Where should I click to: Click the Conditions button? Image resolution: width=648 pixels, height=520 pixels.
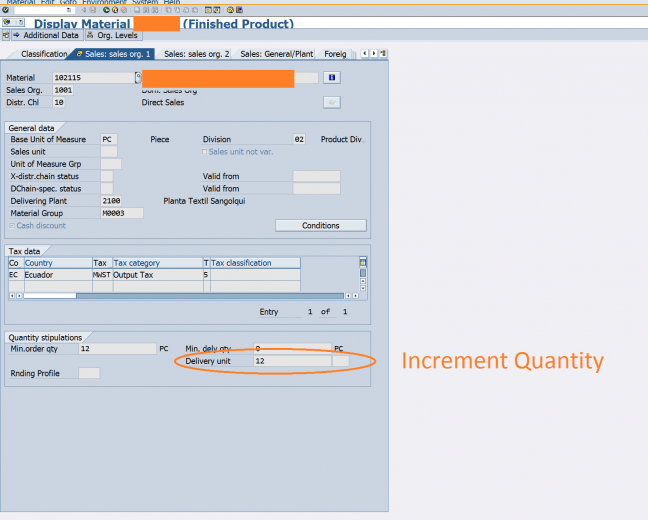pyautogui.click(x=320, y=226)
